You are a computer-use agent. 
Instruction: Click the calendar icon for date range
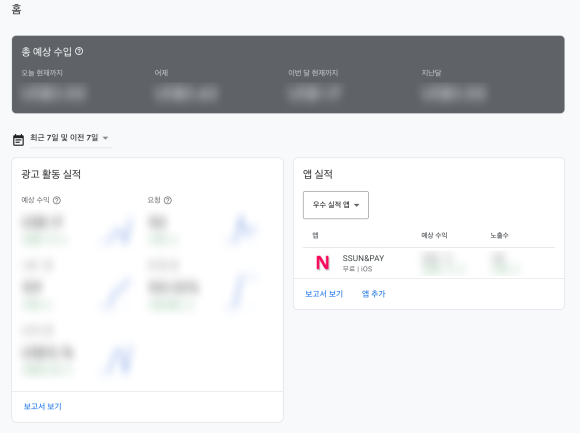(x=18, y=140)
